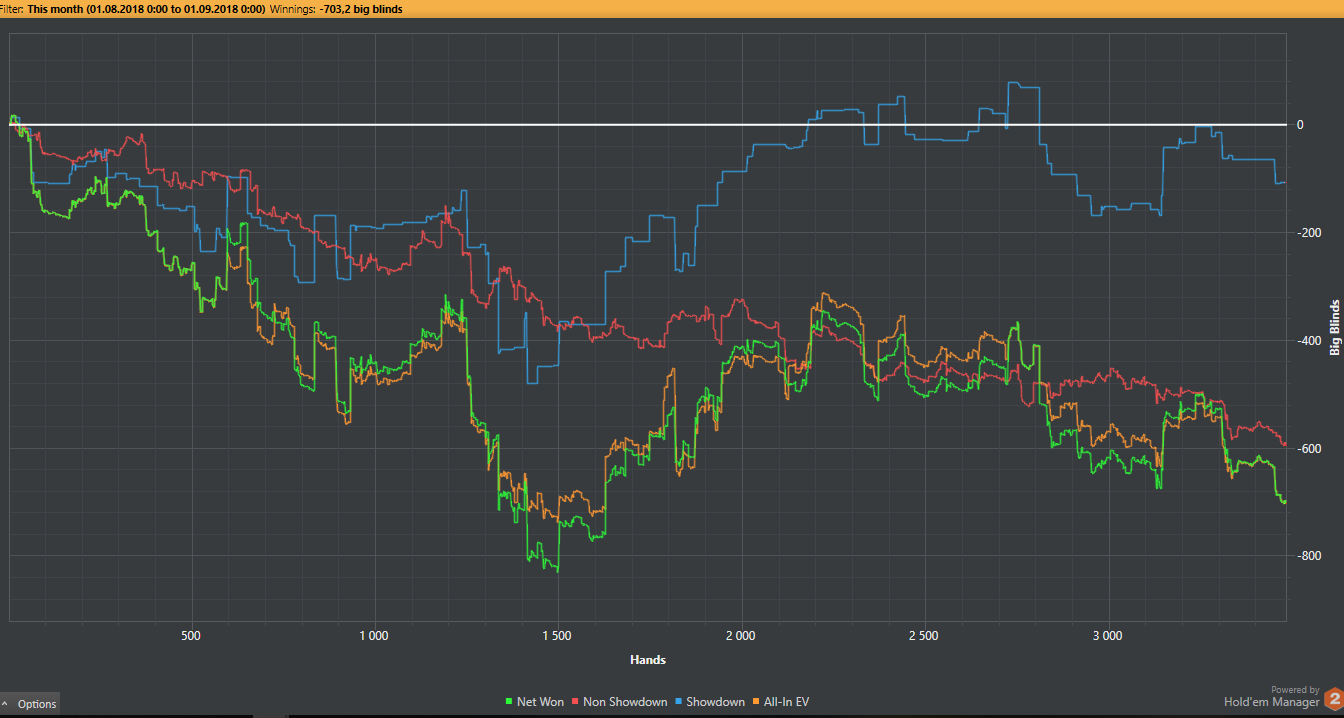Click the '-800' y-axis label
Viewport: 1344px width, 718px height.
click(1308, 556)
